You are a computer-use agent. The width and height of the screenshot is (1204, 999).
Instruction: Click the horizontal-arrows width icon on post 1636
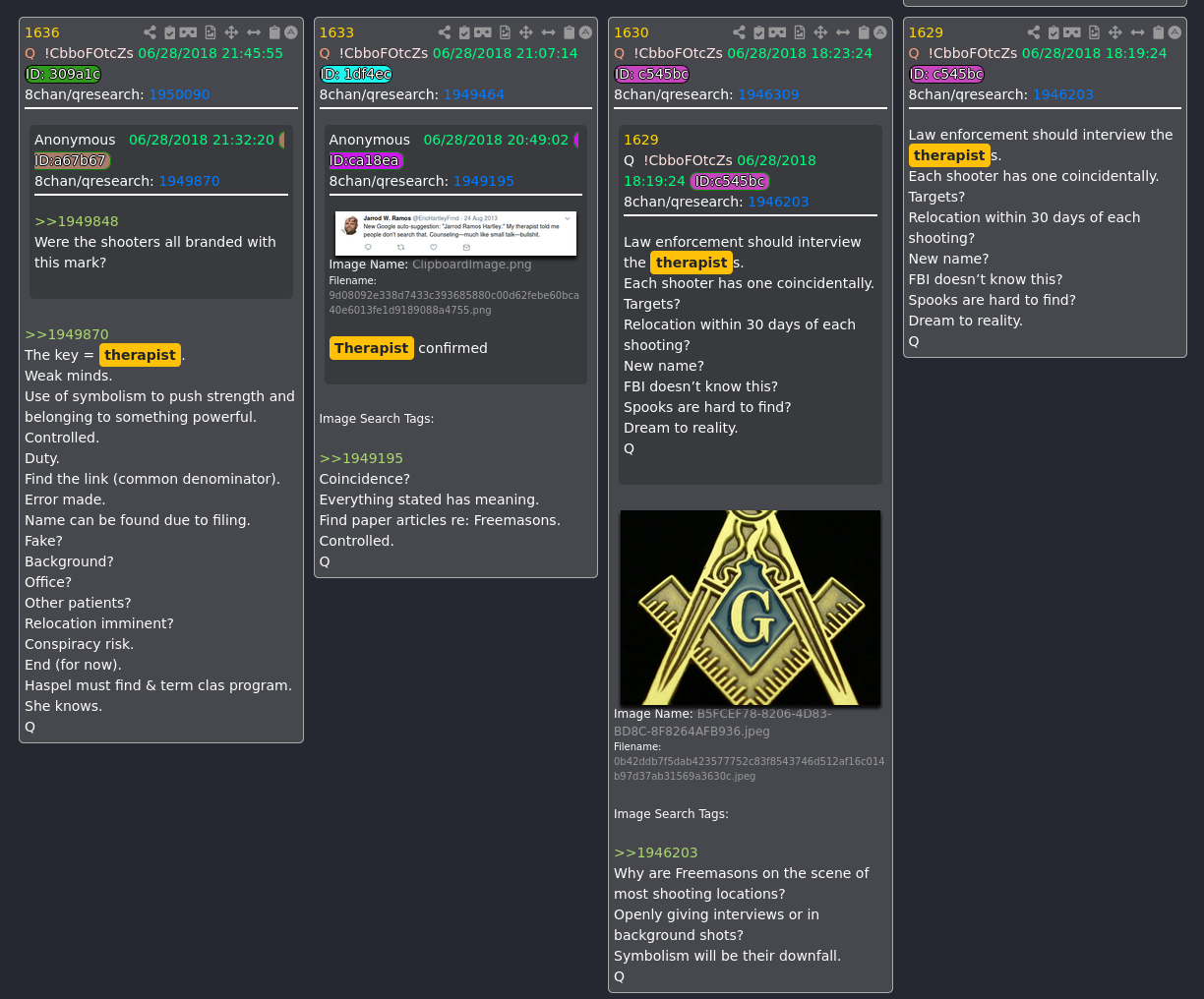pyautogui.click(x=254, y=32)
